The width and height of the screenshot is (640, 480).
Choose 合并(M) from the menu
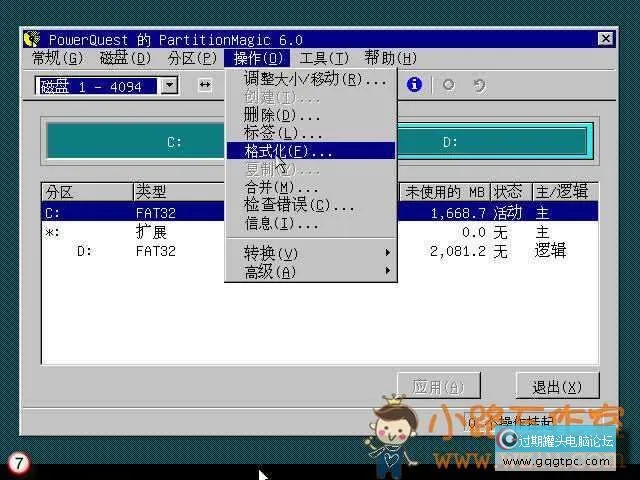tap(311, 187)
